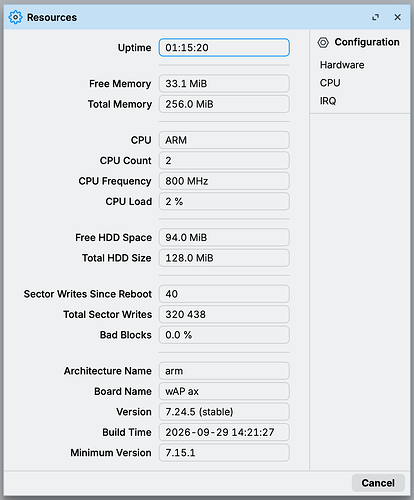Click the 'CPU Load' label

pyautogui.click(x=129, y=202)
